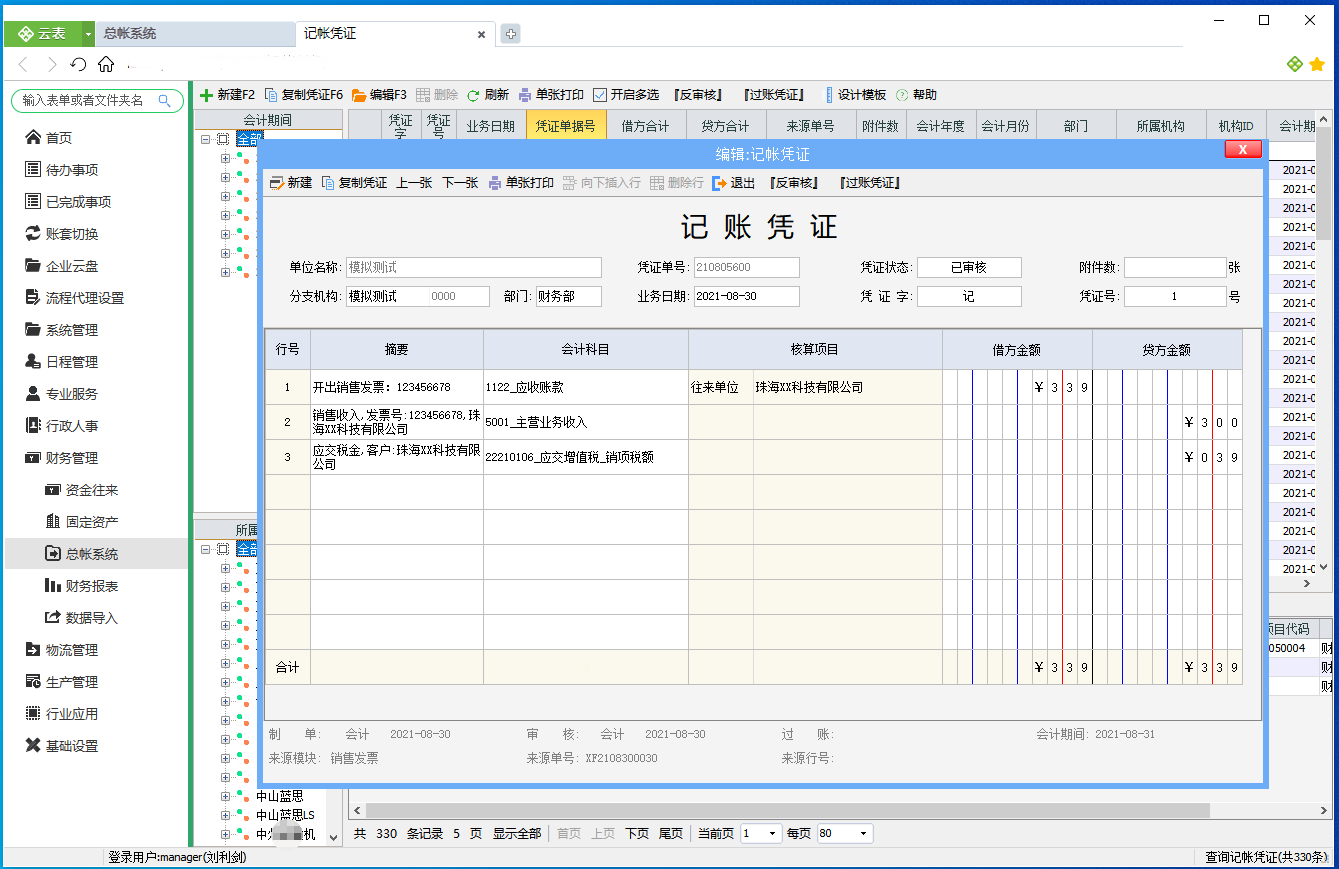Click 复制凭证 in the voucher dialog toolbar
Viewport: 1339px width, 869px height.
tap(354, 183)
